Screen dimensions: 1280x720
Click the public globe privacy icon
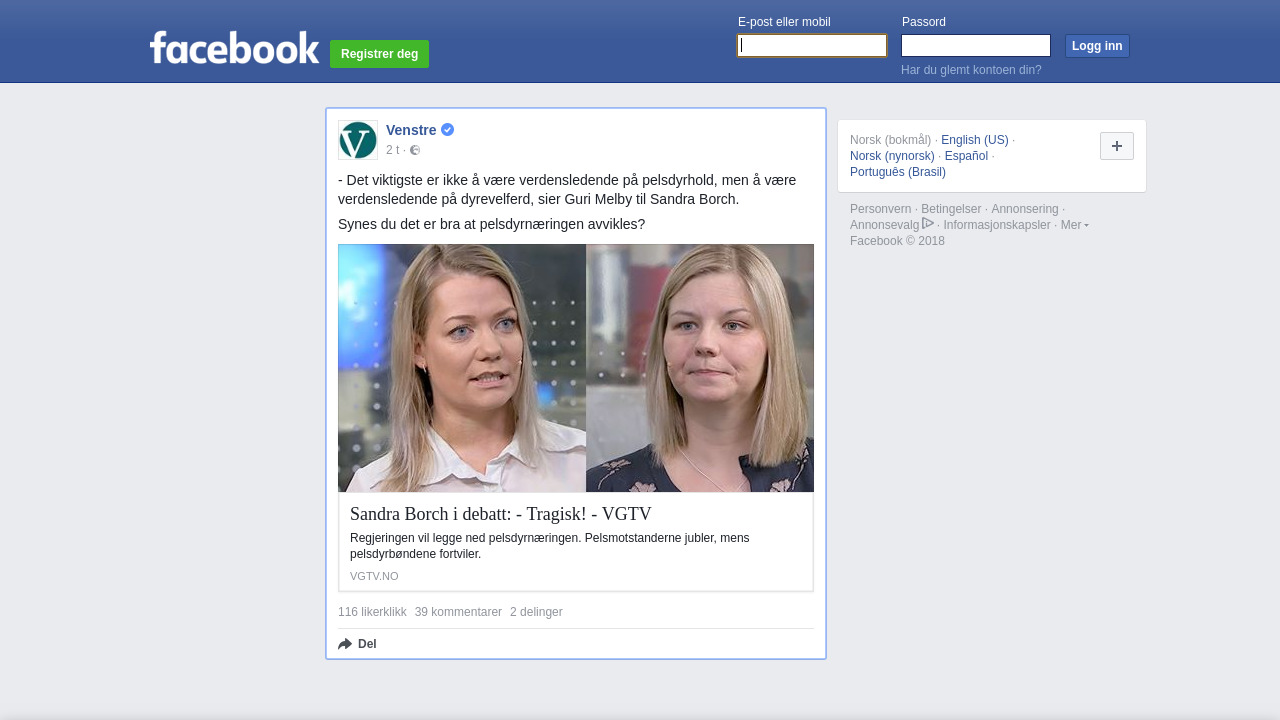click(x=415, y=150)
